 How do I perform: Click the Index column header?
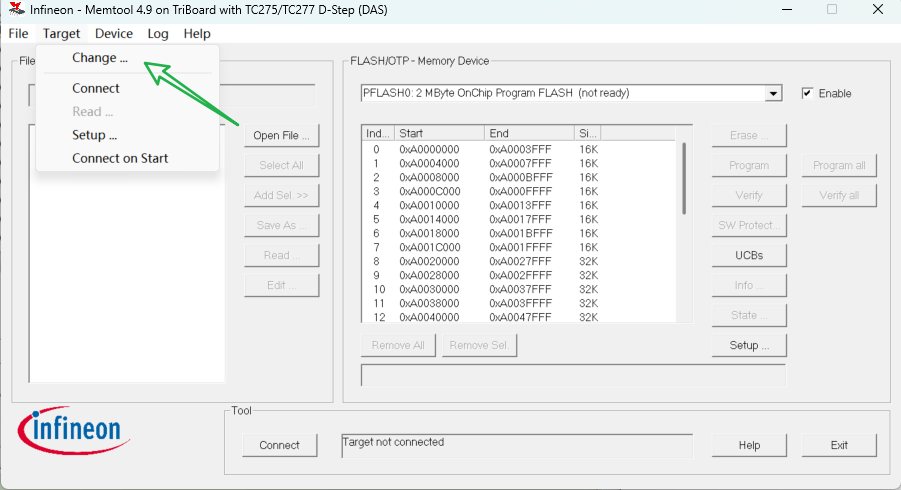pyautogui.click(x=378, y=133)
